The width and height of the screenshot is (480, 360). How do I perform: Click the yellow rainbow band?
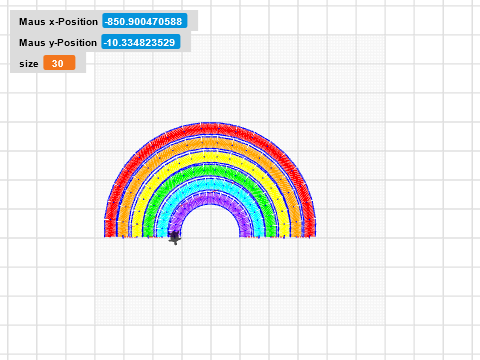pos(210,157)
